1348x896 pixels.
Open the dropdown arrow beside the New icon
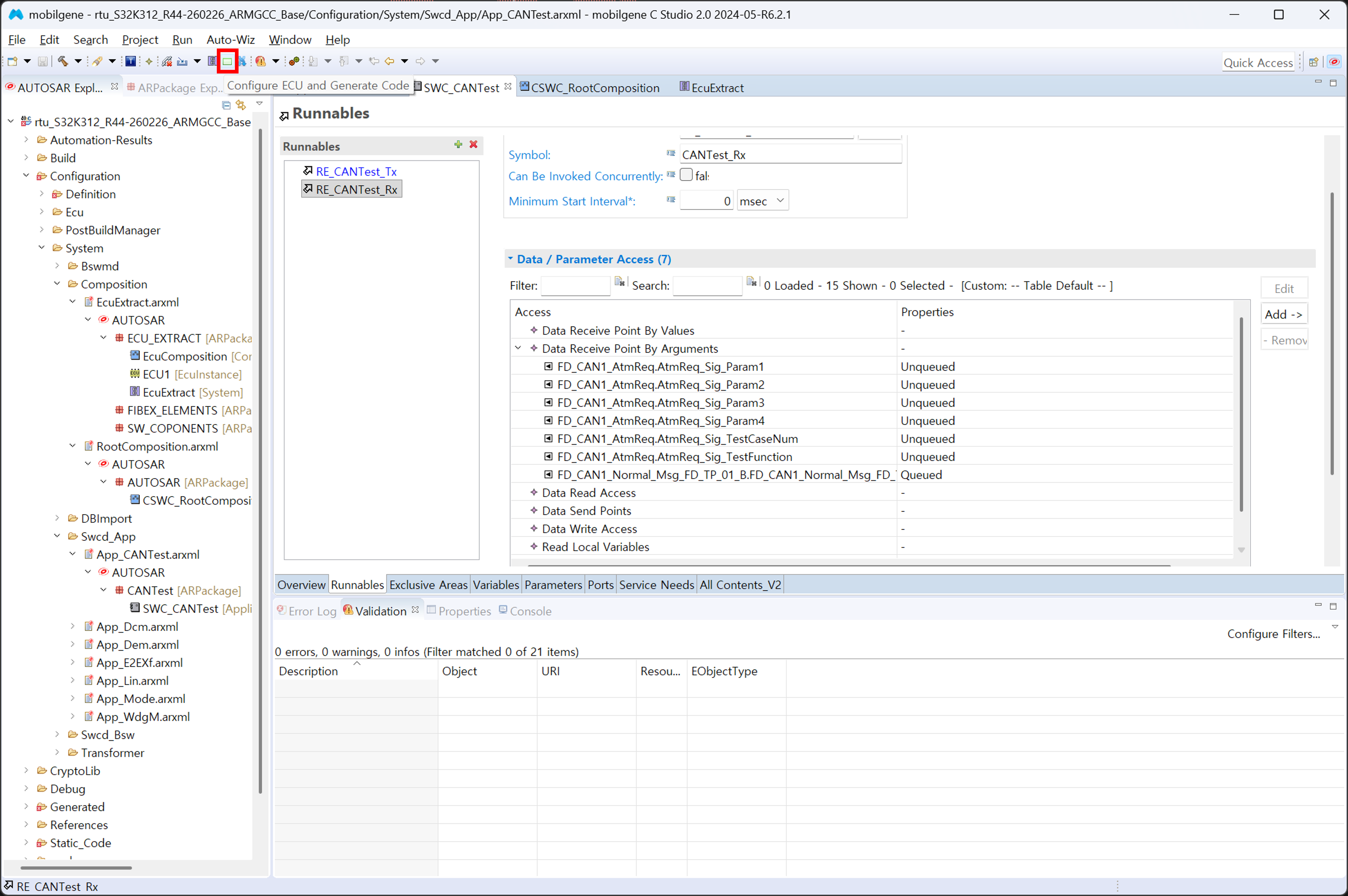click(x=27, y=61)
